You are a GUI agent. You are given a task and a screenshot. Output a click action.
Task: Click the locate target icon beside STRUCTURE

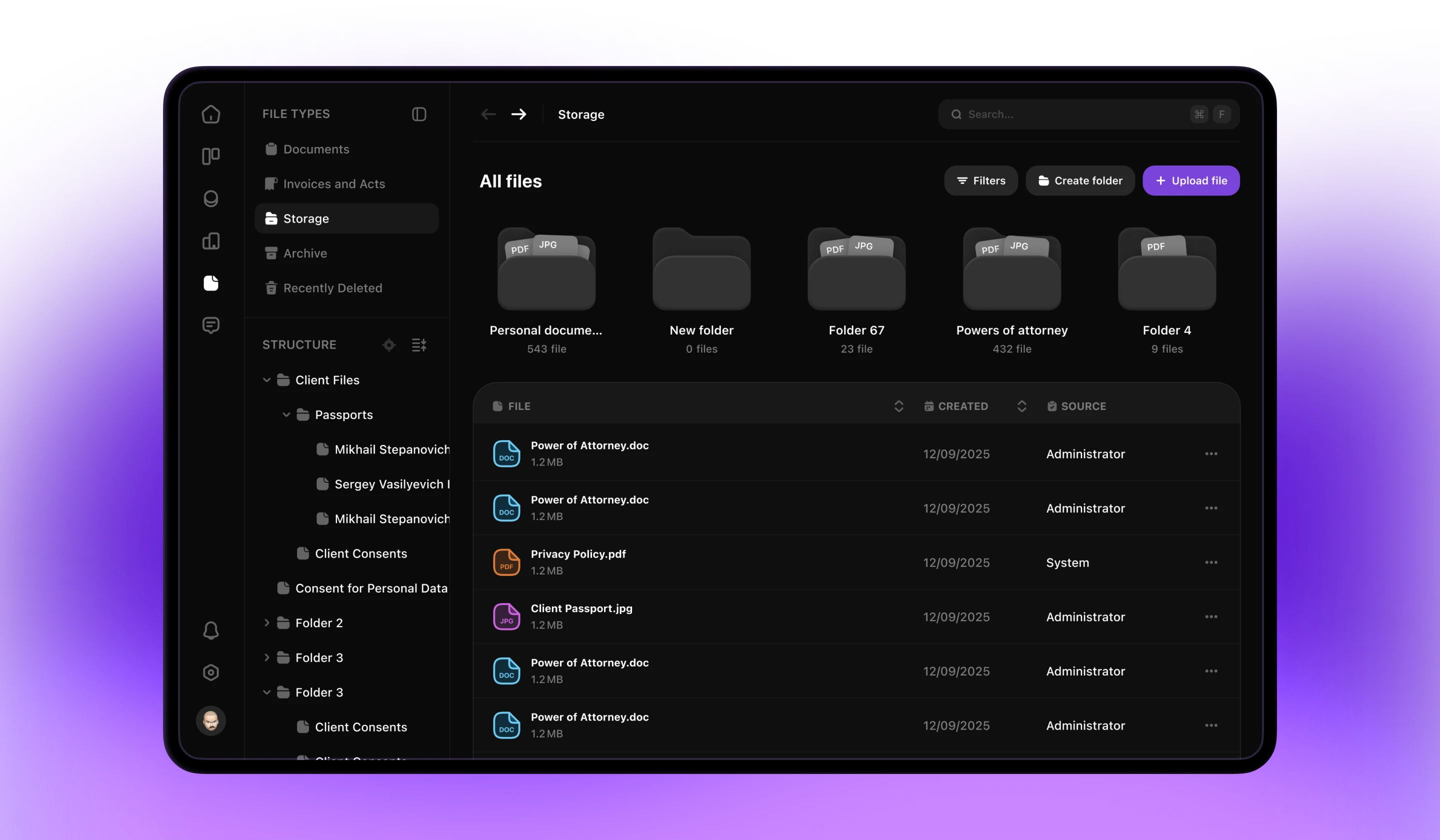388,345
